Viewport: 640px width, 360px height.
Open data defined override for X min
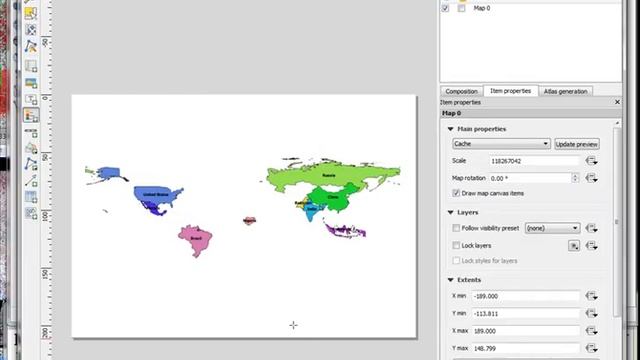coord(591,296)
